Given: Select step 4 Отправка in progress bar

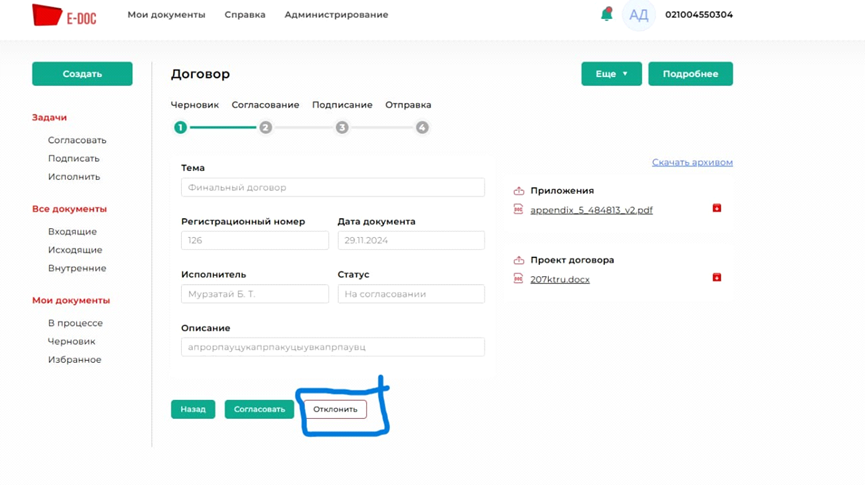Looking at the screenshot, I should tap(422, 128).
